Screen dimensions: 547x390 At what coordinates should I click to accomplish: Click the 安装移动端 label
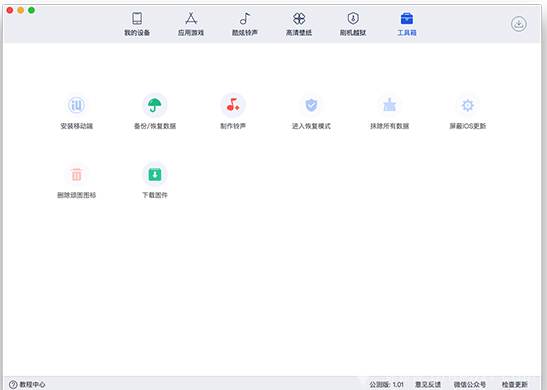click(76, 126)
